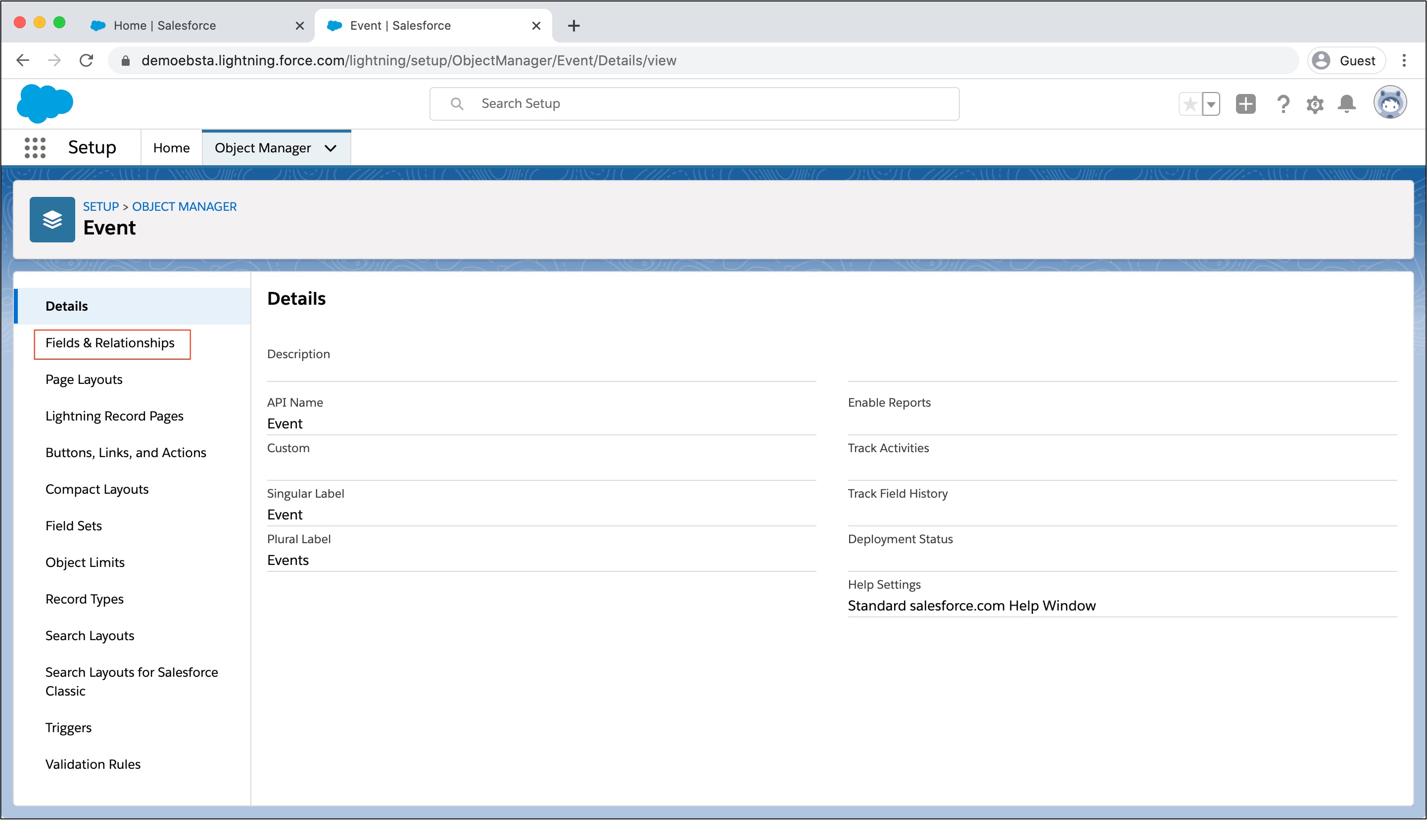Switch to Home | Salesforce browser tab
Viewport: 1427px width, 840px height.
point(164,25)
